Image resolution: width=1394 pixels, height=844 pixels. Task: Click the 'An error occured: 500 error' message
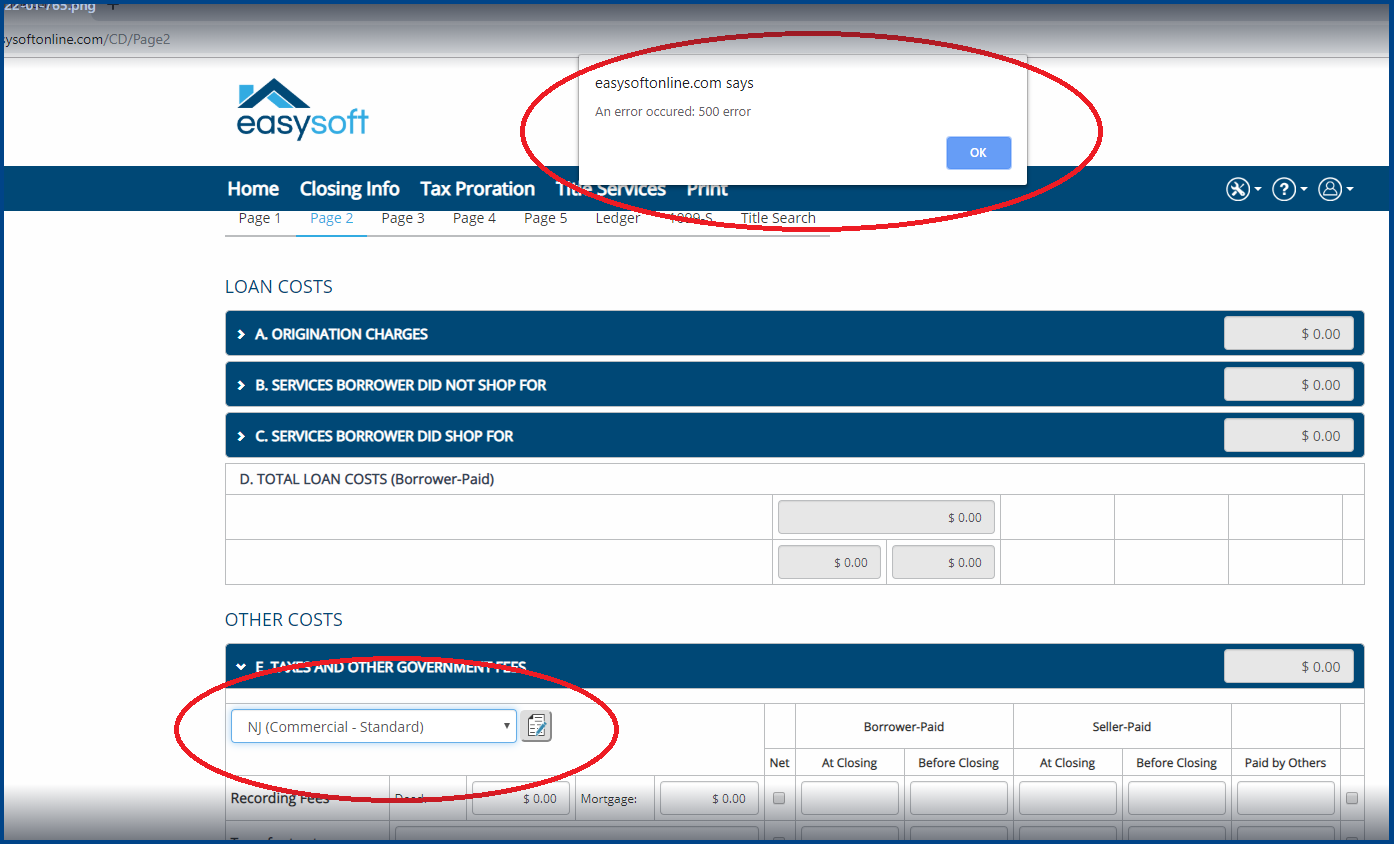click(x=673, y=112)
